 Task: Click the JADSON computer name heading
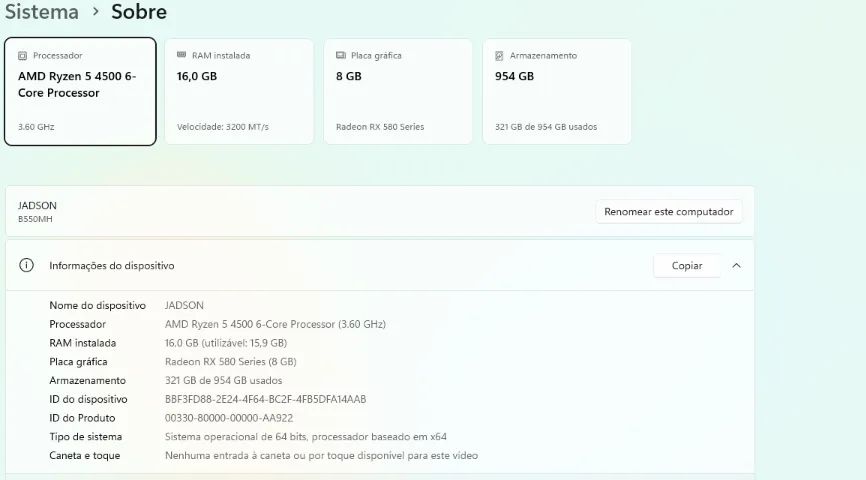click(x=37, y=205)
